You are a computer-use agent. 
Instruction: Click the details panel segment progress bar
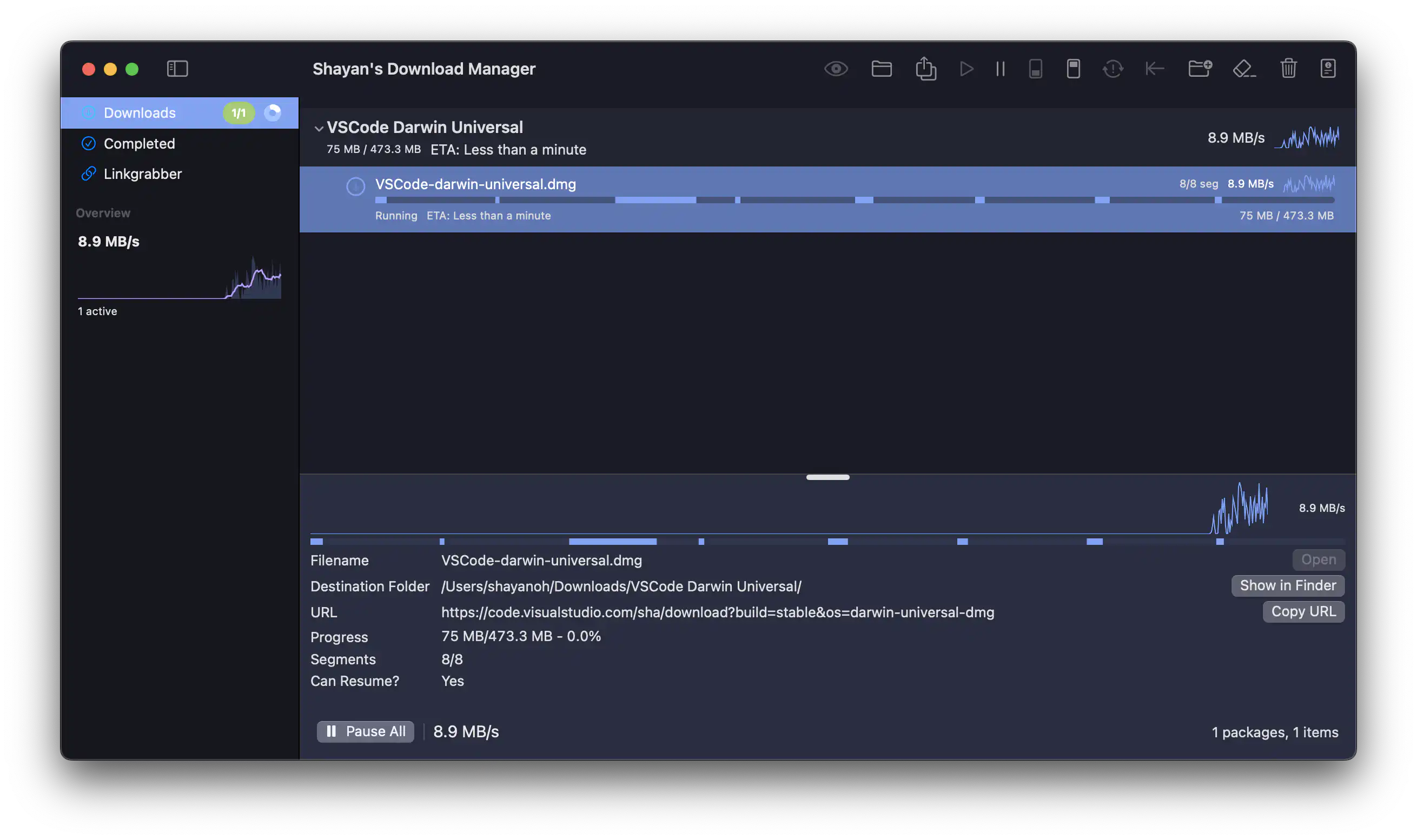(827, 542)
